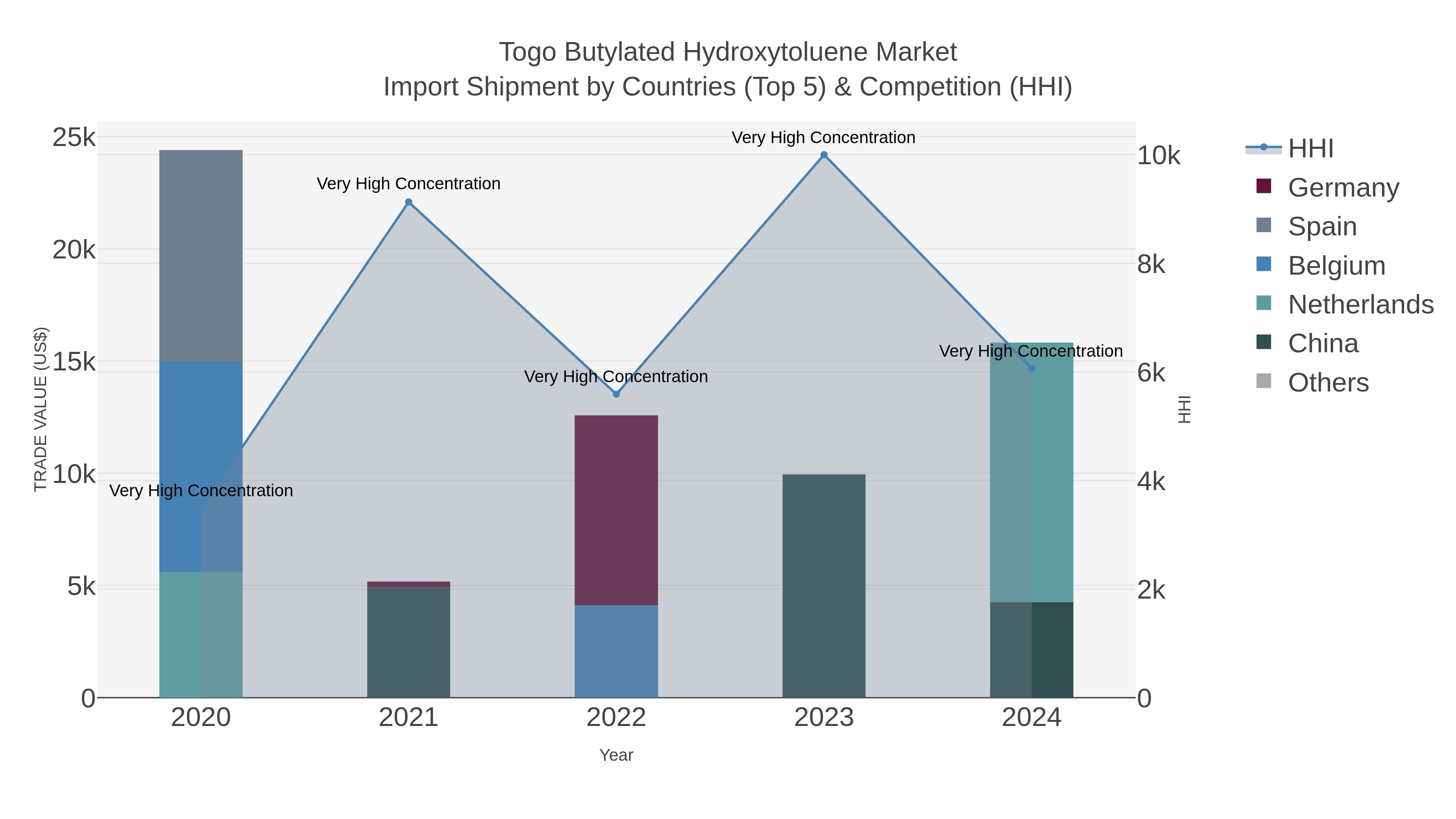The width and height of the screenshot is (1456, 819).
Task: Toggle the Belgium legend entry
Action: (1321, 265)
